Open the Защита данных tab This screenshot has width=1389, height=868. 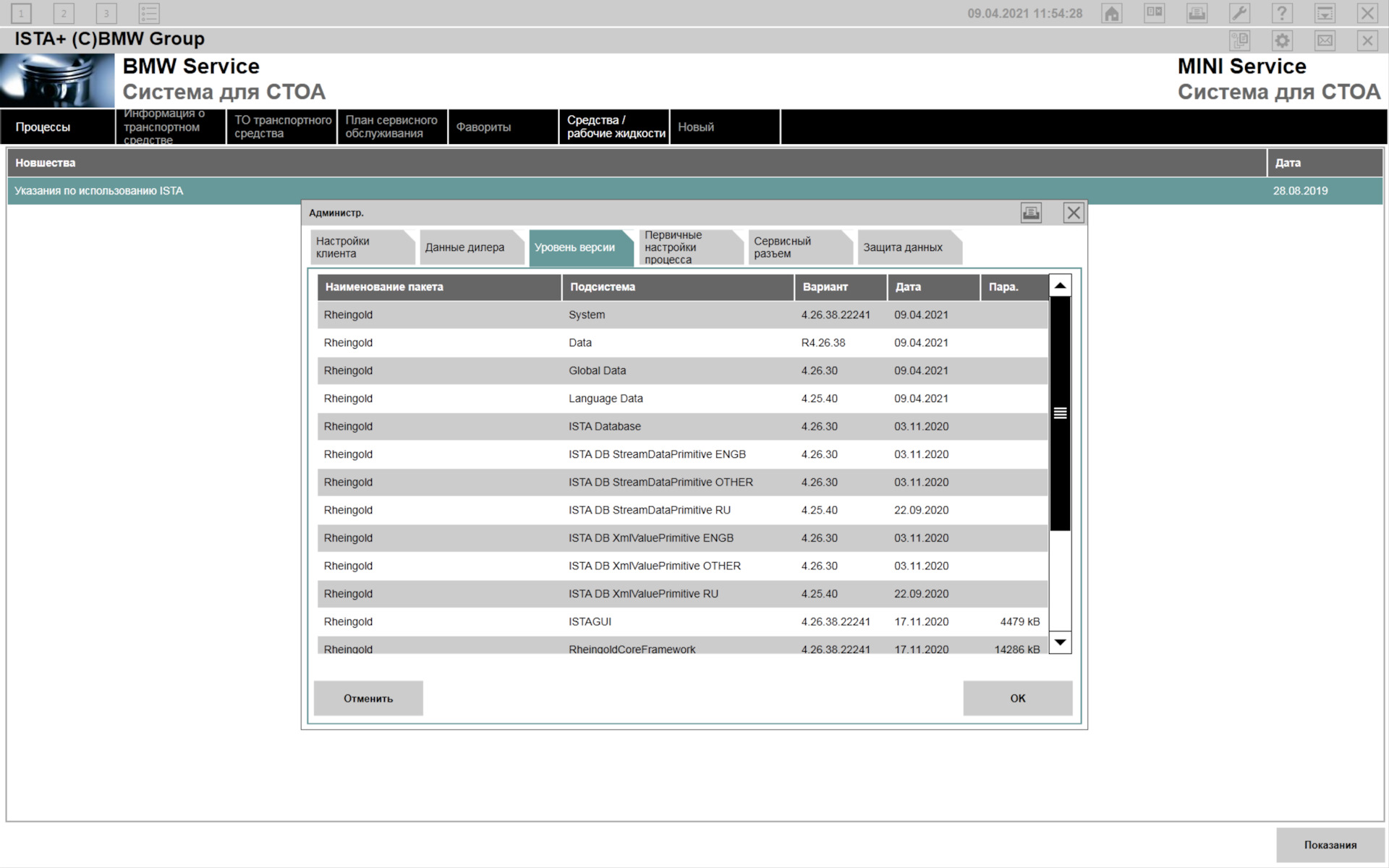click(909, 247)
